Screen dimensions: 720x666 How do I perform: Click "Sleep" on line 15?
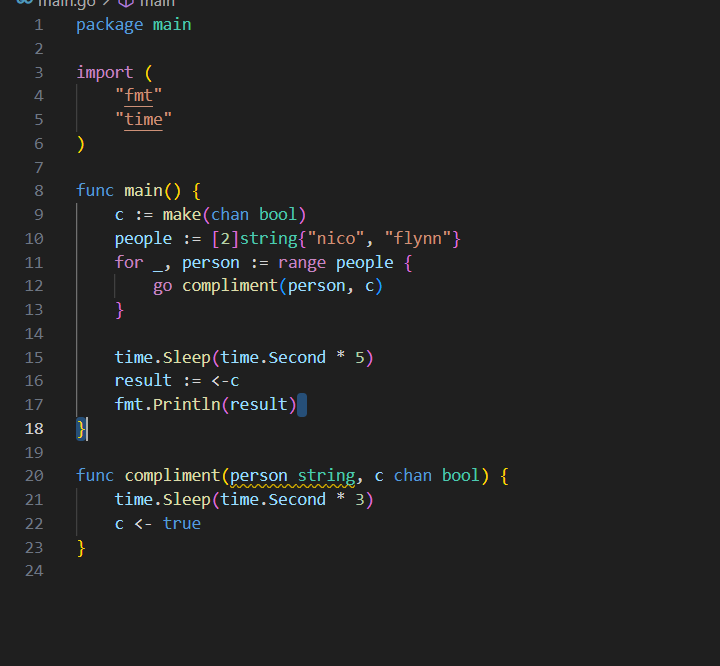pos(186,357)
